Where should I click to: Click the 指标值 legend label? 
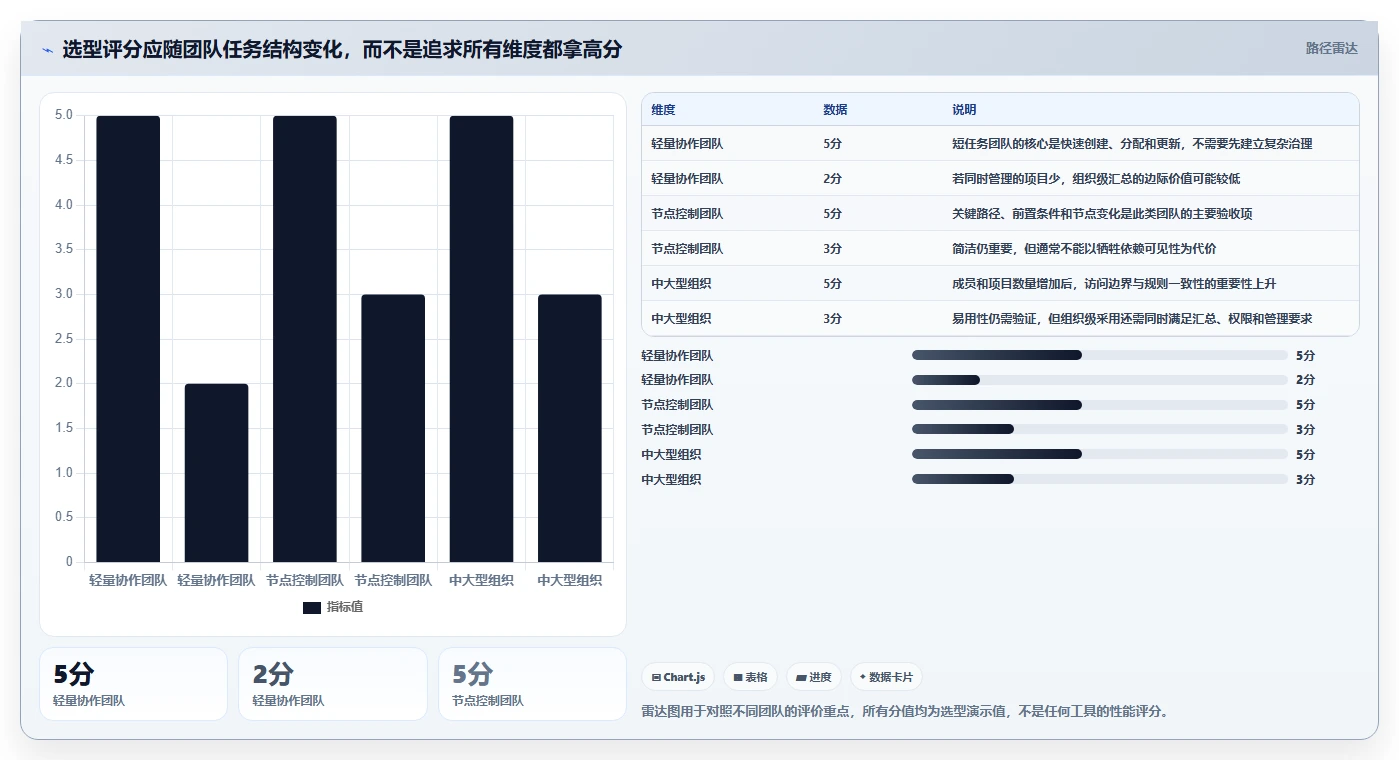click(345, 607)
